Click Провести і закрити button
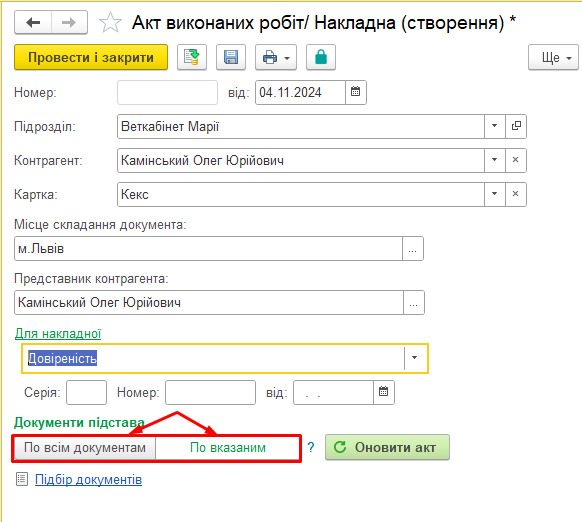Image resolution: width=582 pixels, height=522 pixels. click(x=91, y=57)
